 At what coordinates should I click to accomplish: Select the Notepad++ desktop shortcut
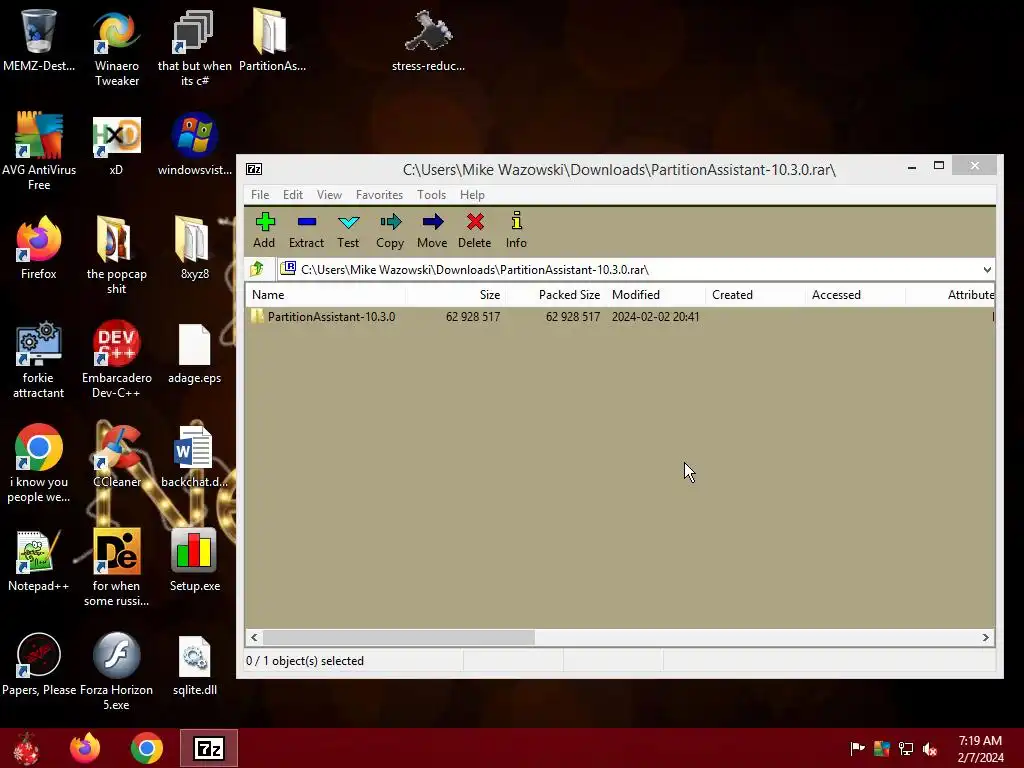click(x=39, y=560)
